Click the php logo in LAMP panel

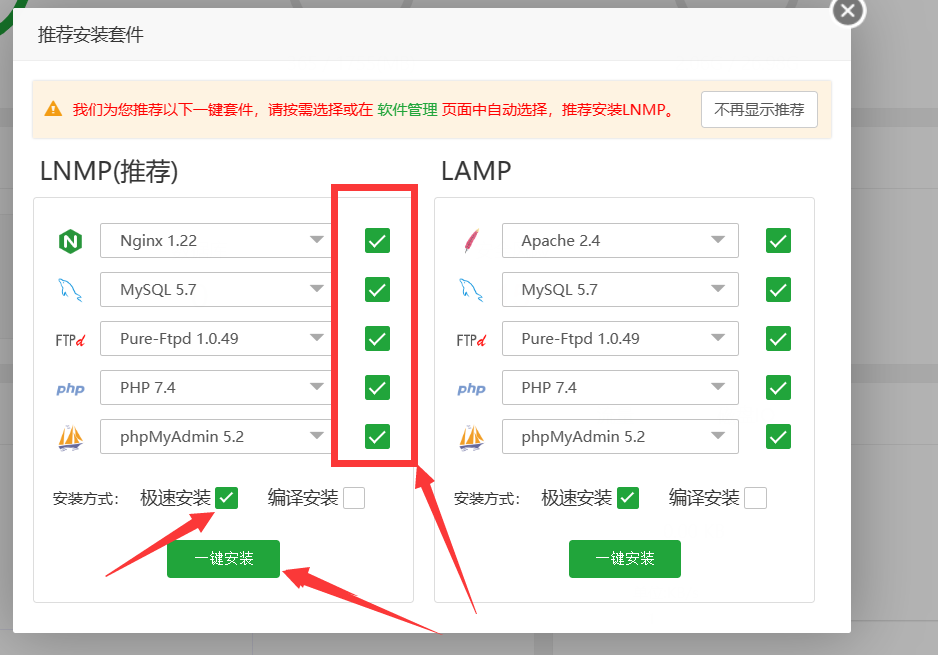(x=471, y=389)
